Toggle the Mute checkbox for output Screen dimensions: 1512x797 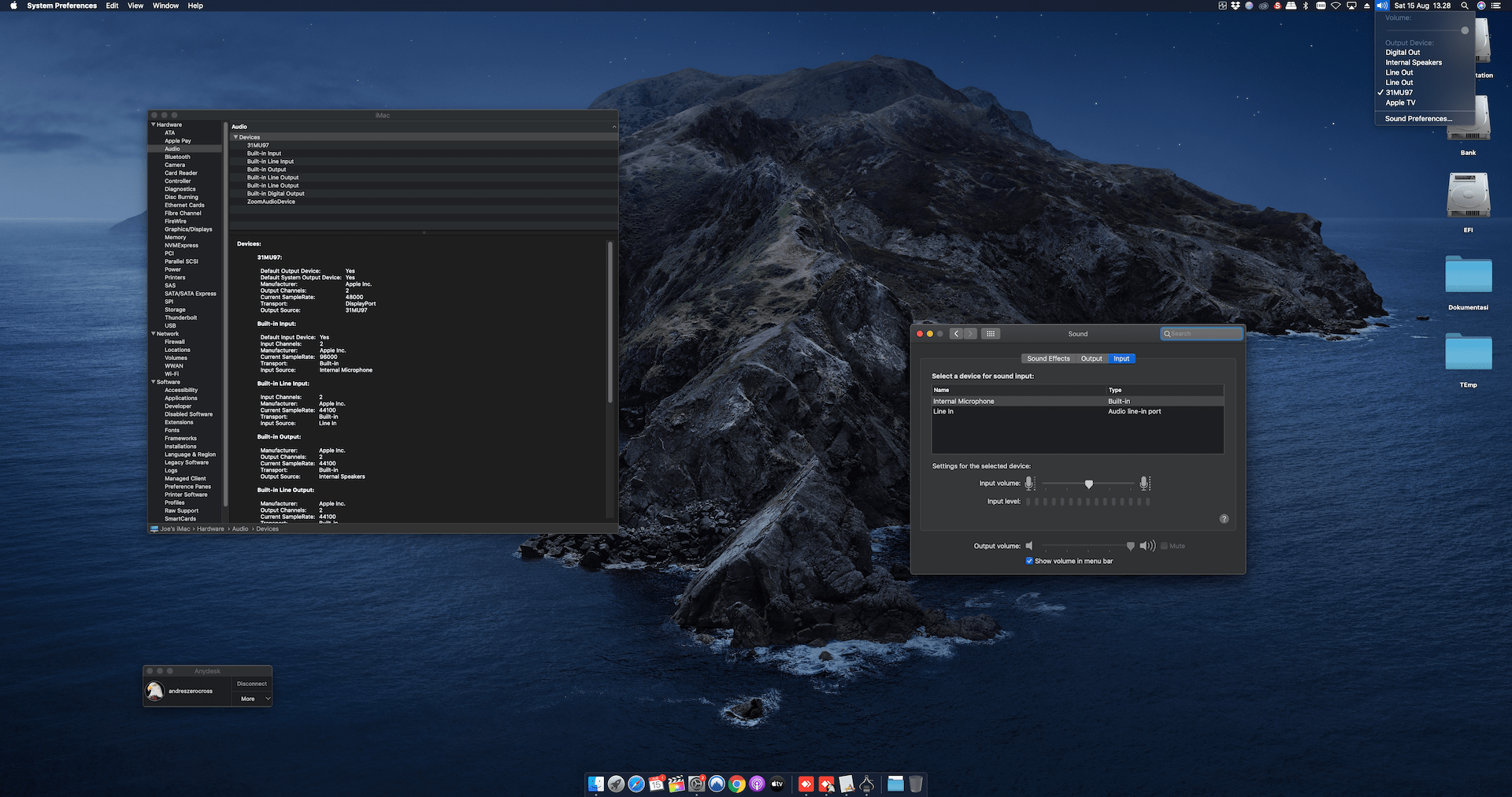1164,546
